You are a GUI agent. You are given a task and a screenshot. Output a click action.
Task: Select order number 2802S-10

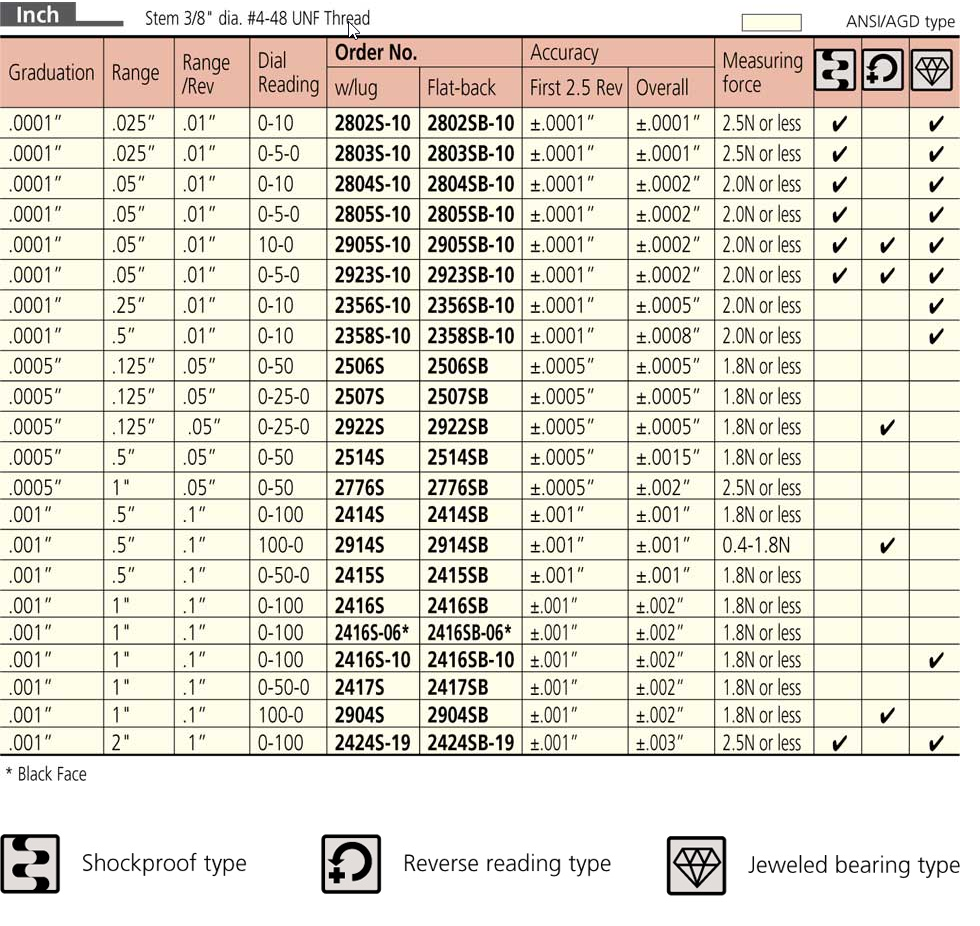point(372,124)
